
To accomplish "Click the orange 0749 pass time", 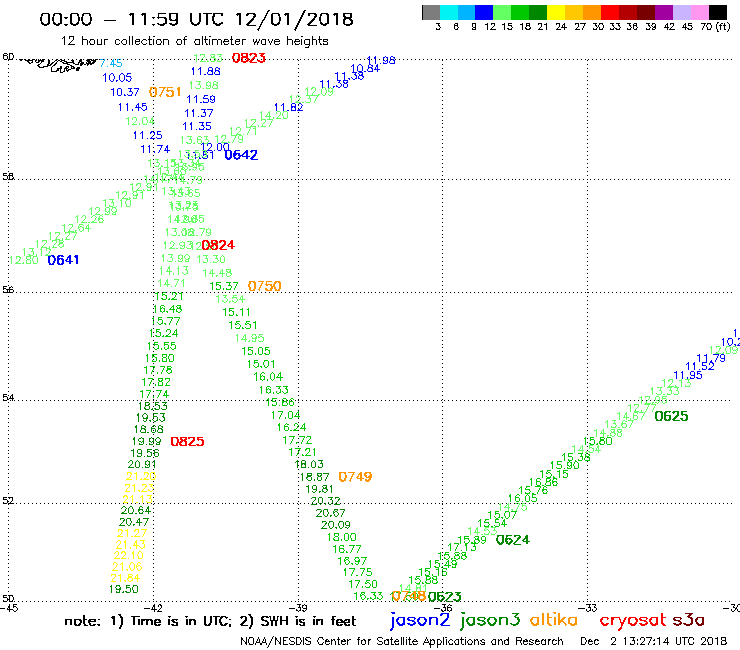I will pyautogui.click(x=355, y=477).
